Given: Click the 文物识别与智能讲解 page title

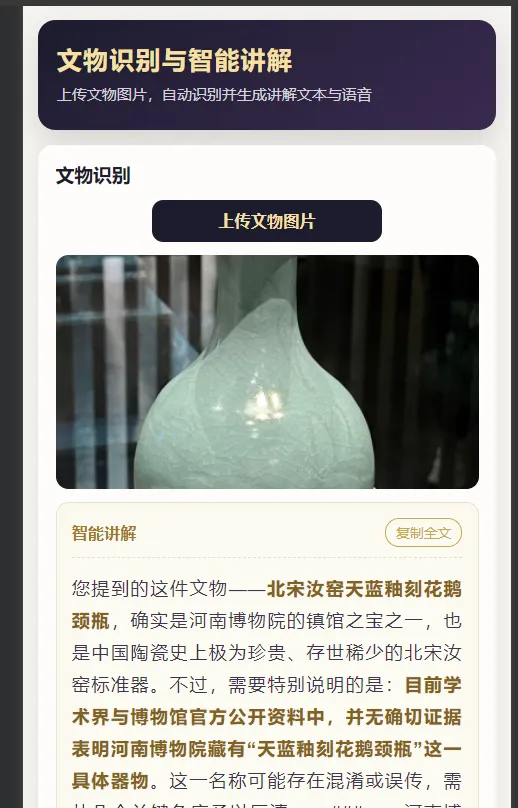Looking at the screenshot, I should [174, 60].
